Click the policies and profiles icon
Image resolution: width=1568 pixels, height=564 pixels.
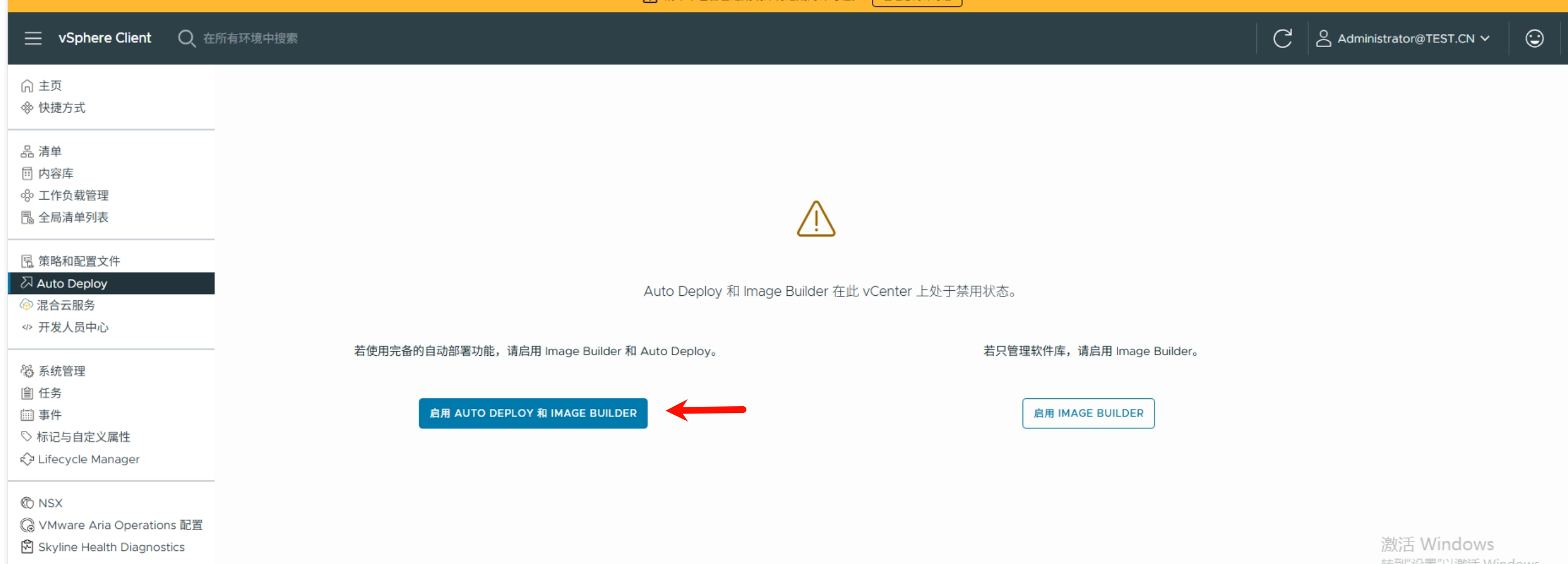(x=27, y=261)
